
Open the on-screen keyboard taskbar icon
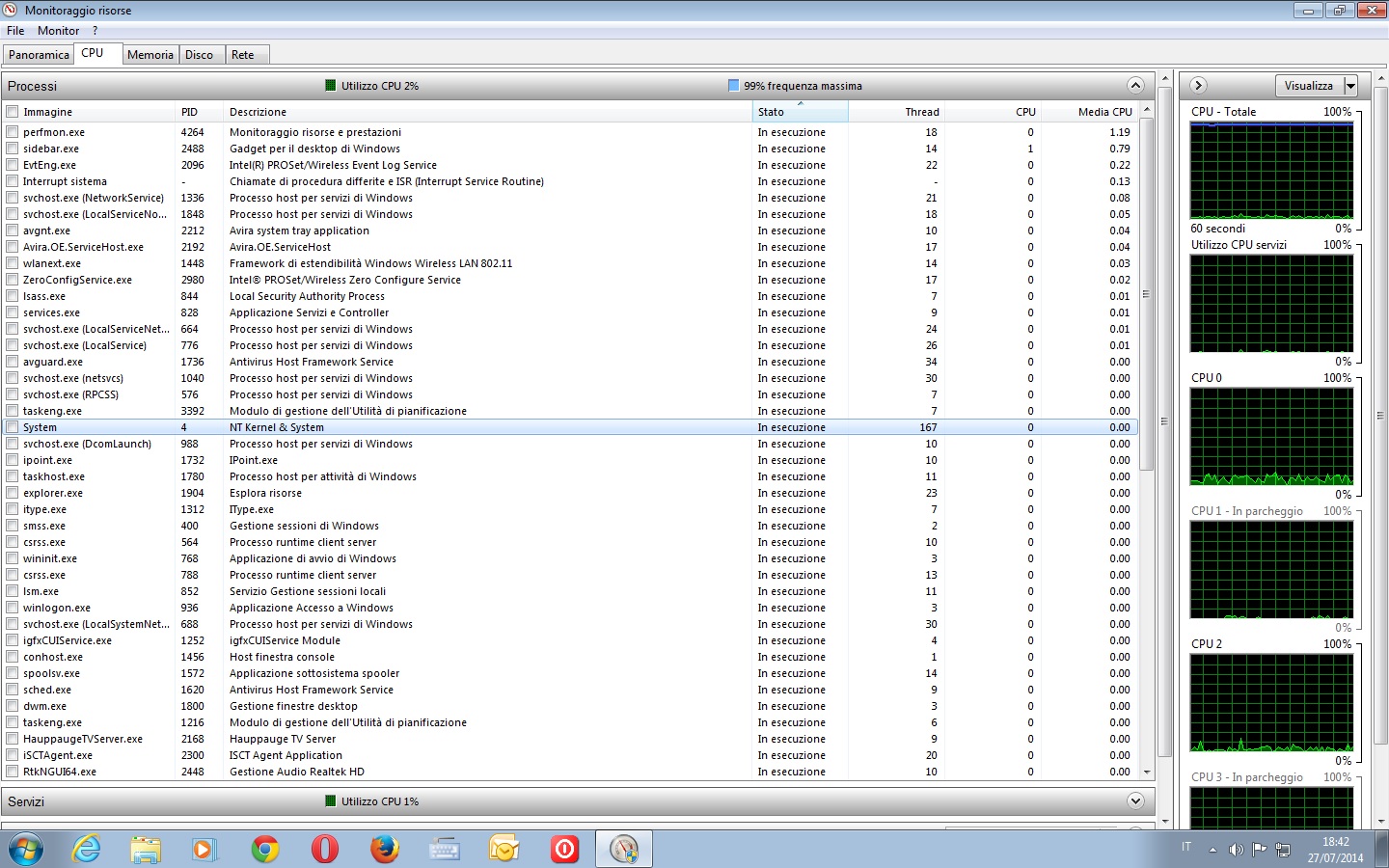445,850
